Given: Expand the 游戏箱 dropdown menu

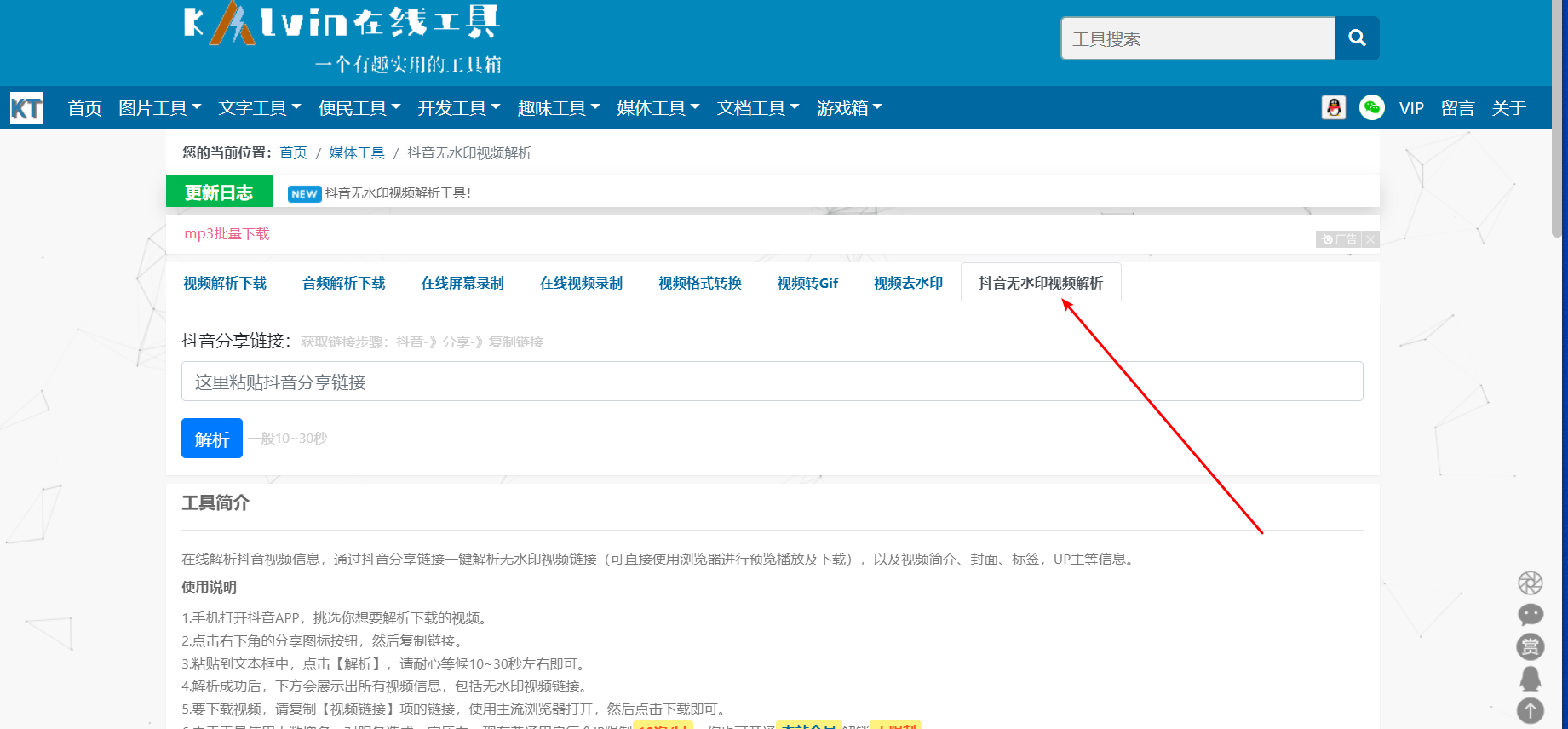Looking at the screenshot, I should 848,108.
